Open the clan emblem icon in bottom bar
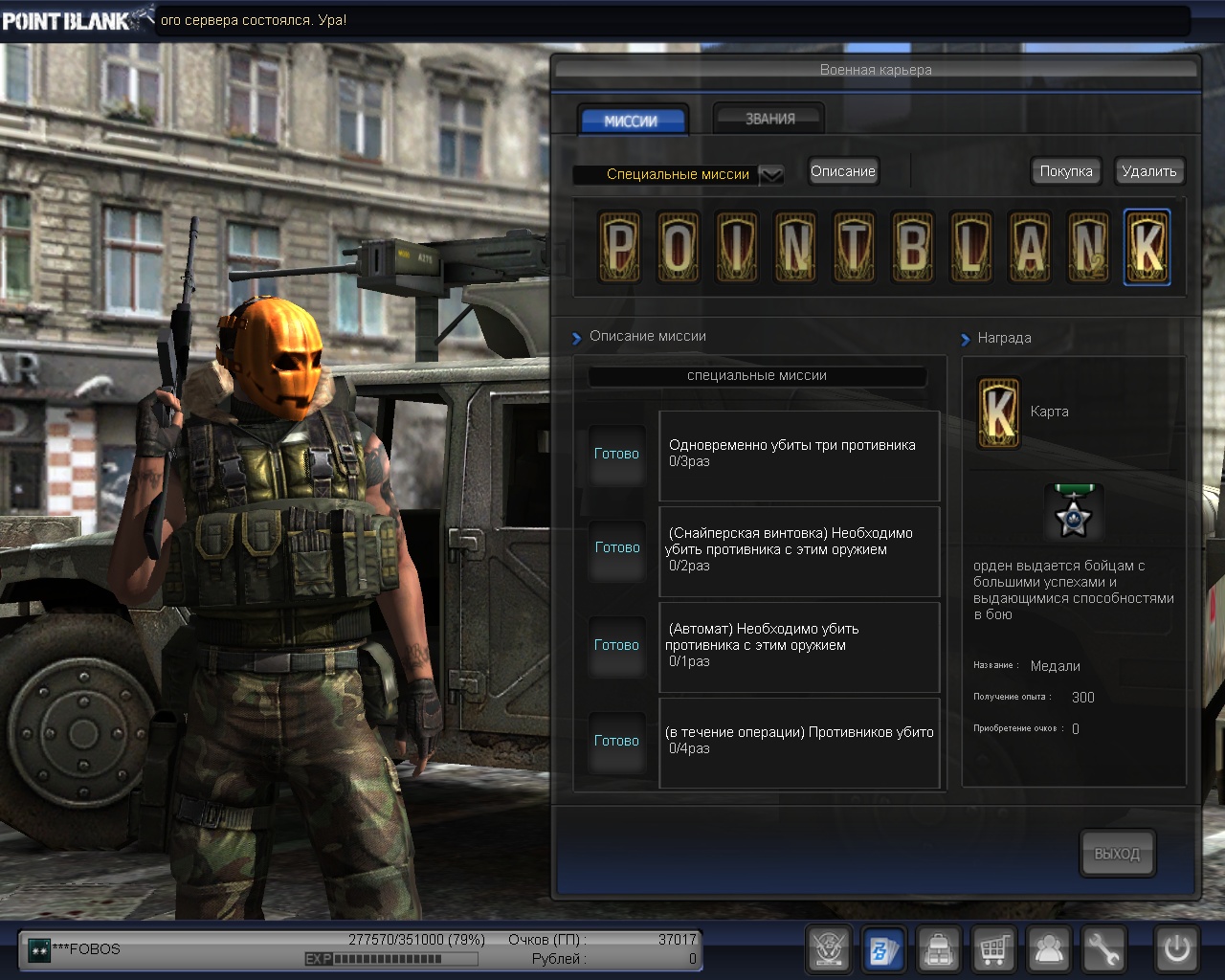This screenshot has width=1225, height=980. (829, 949)
